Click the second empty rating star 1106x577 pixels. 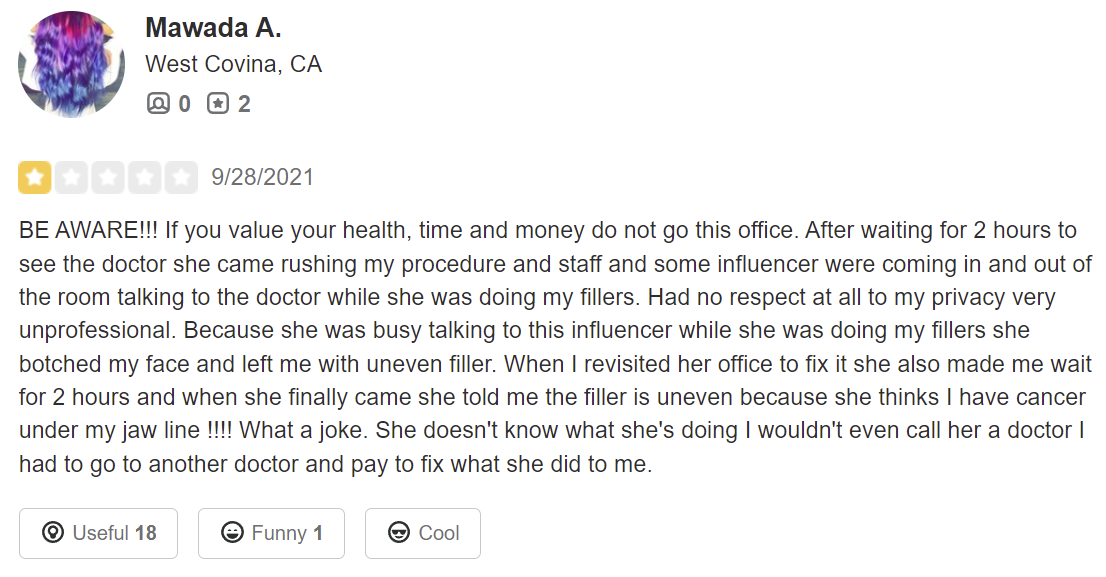point(71,178)
